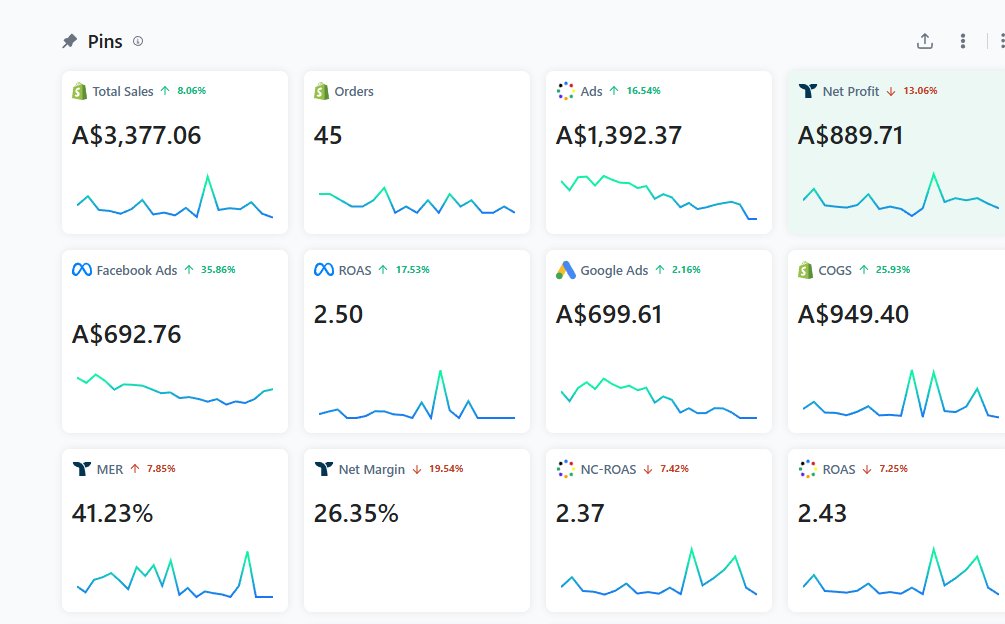Click the Net Profit sparkline chart

click(x=901, y=195)
